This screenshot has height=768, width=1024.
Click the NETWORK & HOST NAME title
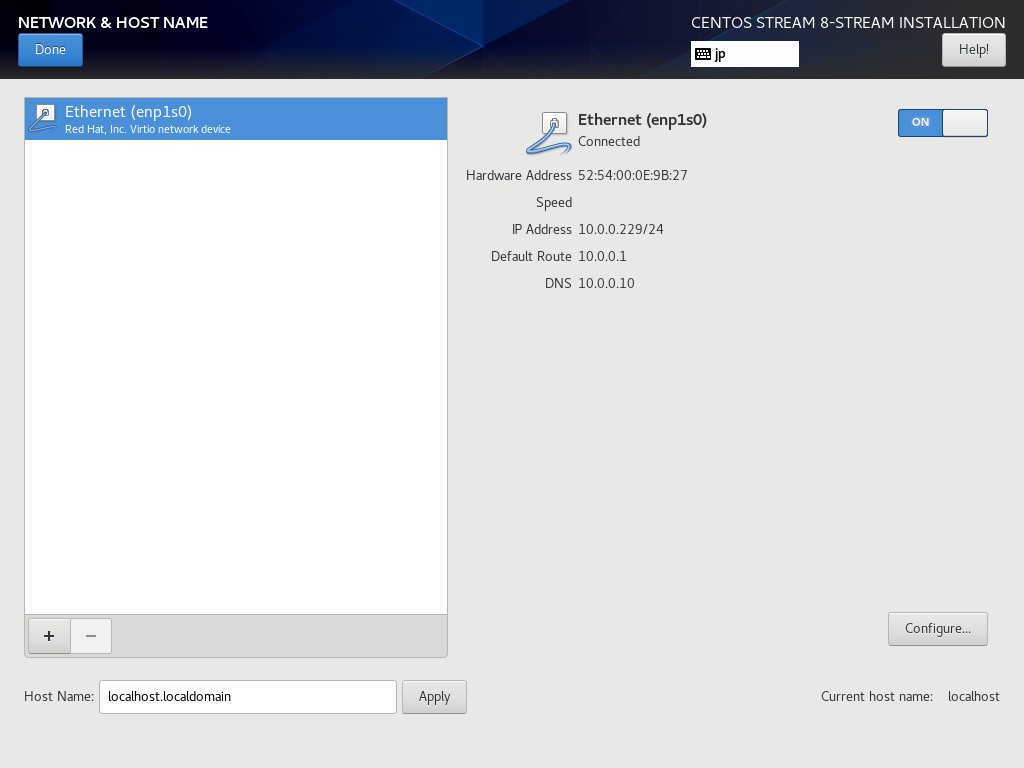113,22
